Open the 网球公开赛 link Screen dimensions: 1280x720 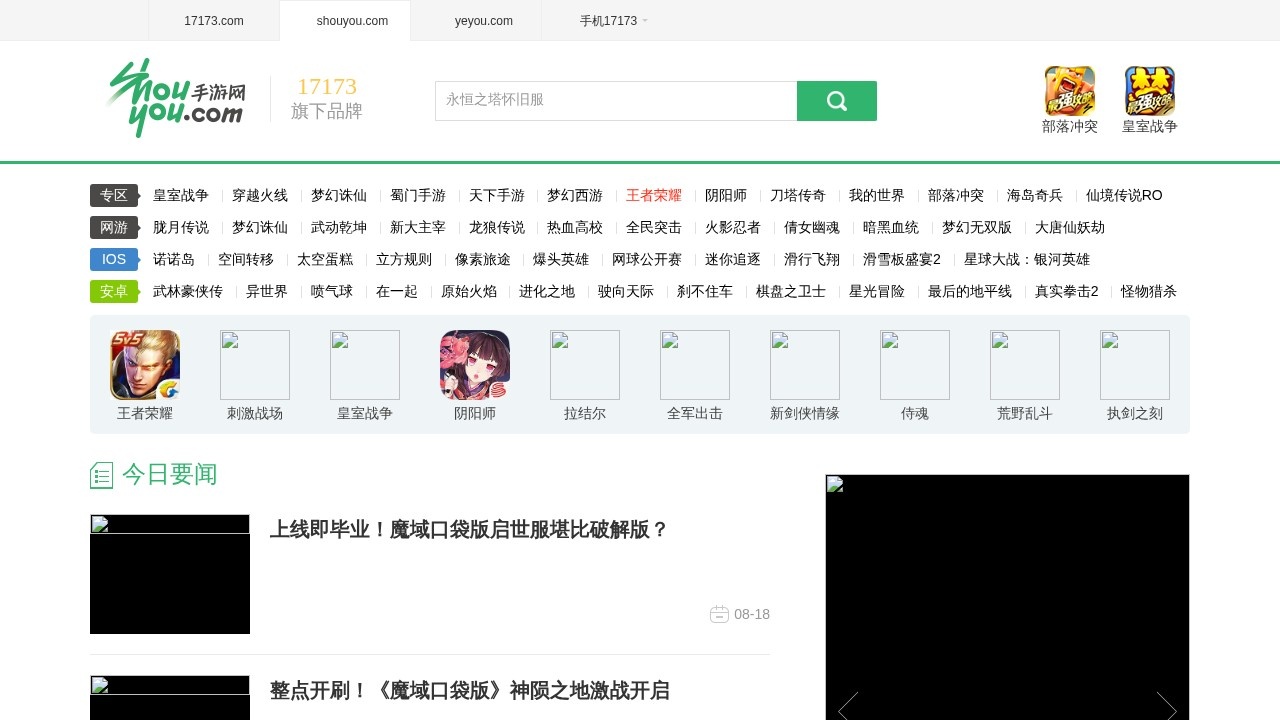tap(647, 259)
